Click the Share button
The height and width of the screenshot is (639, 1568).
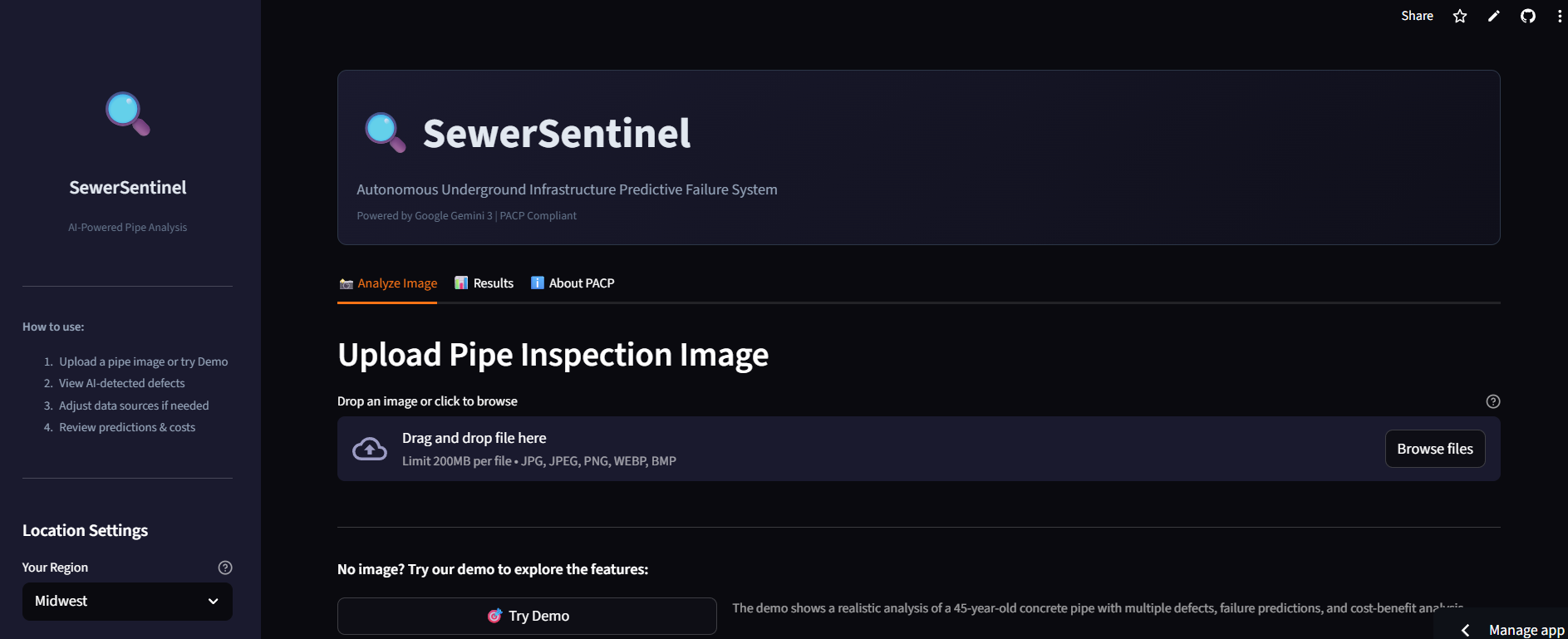click(1417, 16)
